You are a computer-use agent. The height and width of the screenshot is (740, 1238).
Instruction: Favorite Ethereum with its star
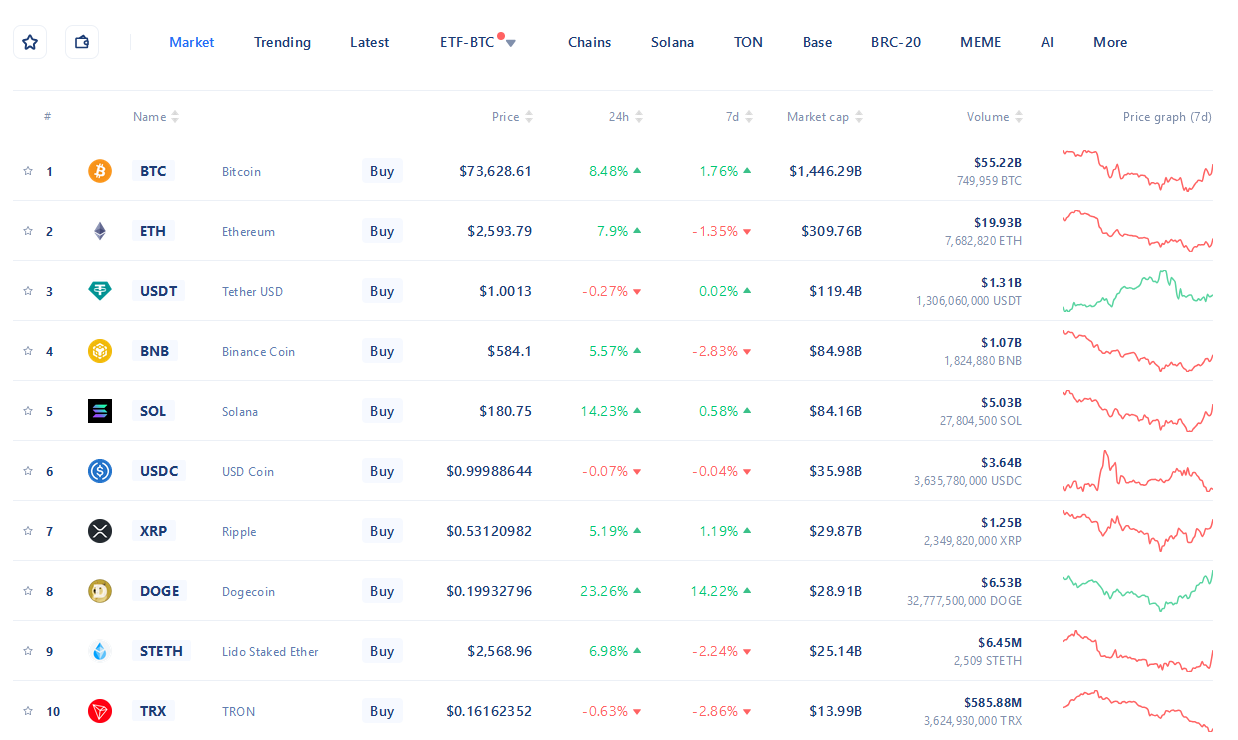point(28,231)
